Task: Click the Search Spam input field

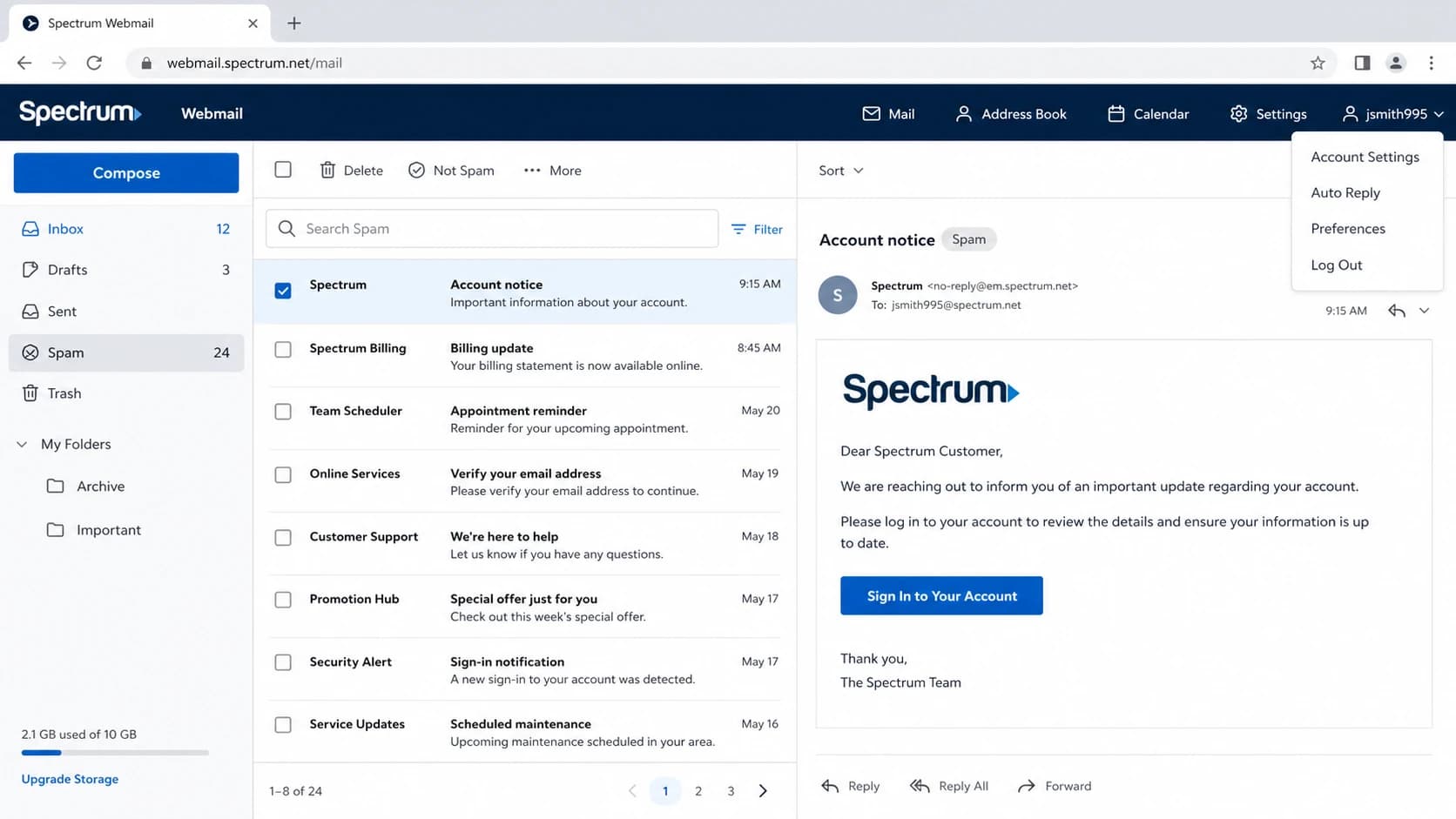Action: click(x=492, y=229)
